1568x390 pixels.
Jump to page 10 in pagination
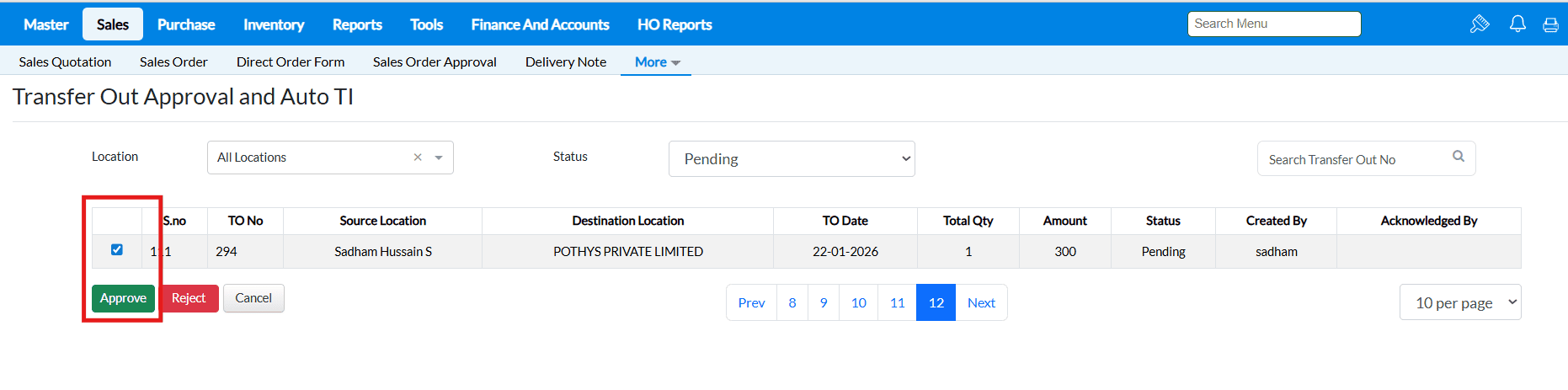pos(859,303)
